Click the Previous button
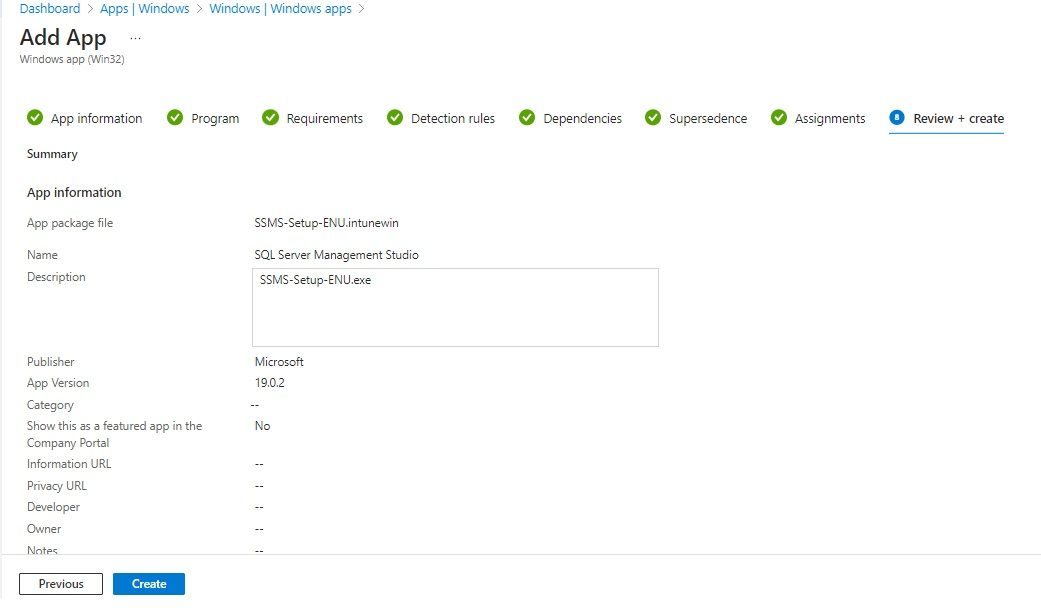The height and width of the screenshot is (608, 1041). (60, 583)
